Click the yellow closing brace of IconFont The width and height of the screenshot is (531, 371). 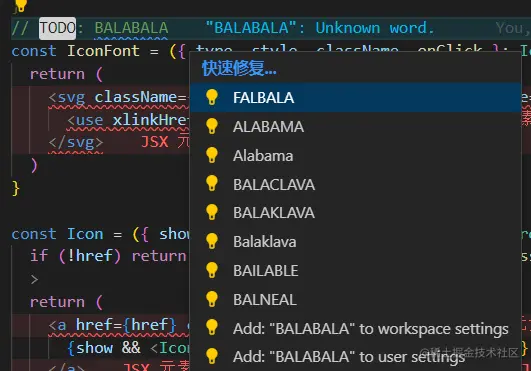(16, 188)
